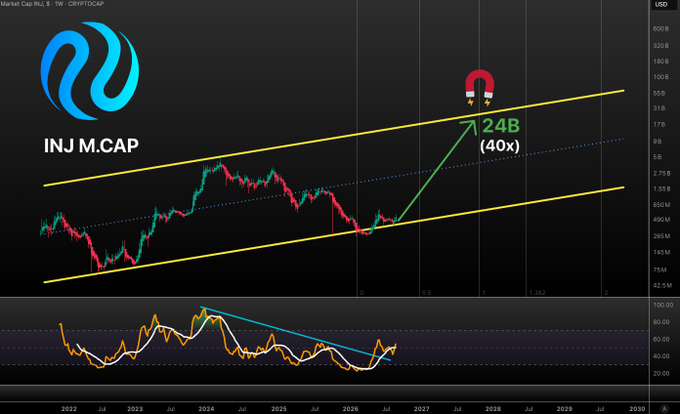Click the Injective logo image
This screenshot has width=680, height=414.
tap(90, 71)
